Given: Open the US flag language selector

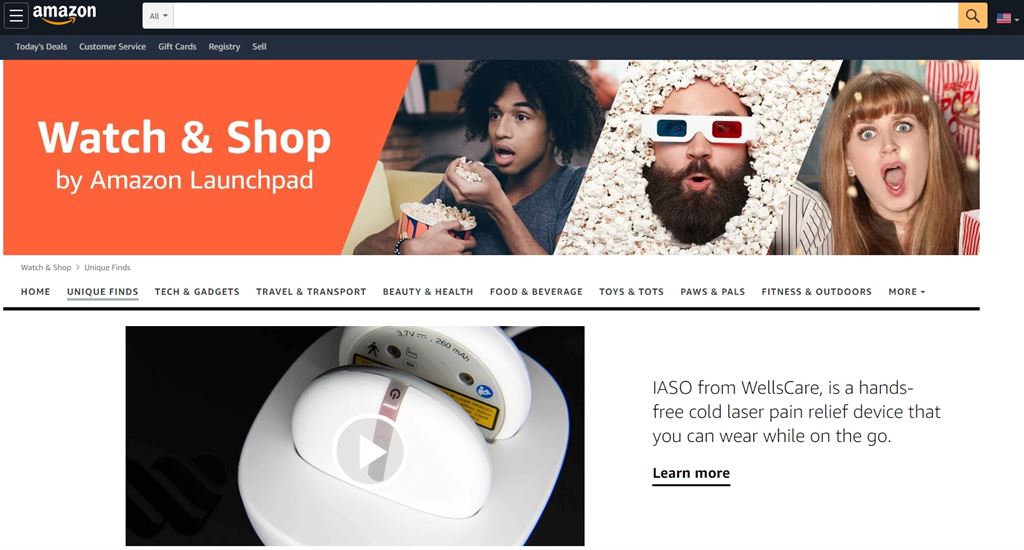Looking at the screenshot, I should tap(1007, 18).
